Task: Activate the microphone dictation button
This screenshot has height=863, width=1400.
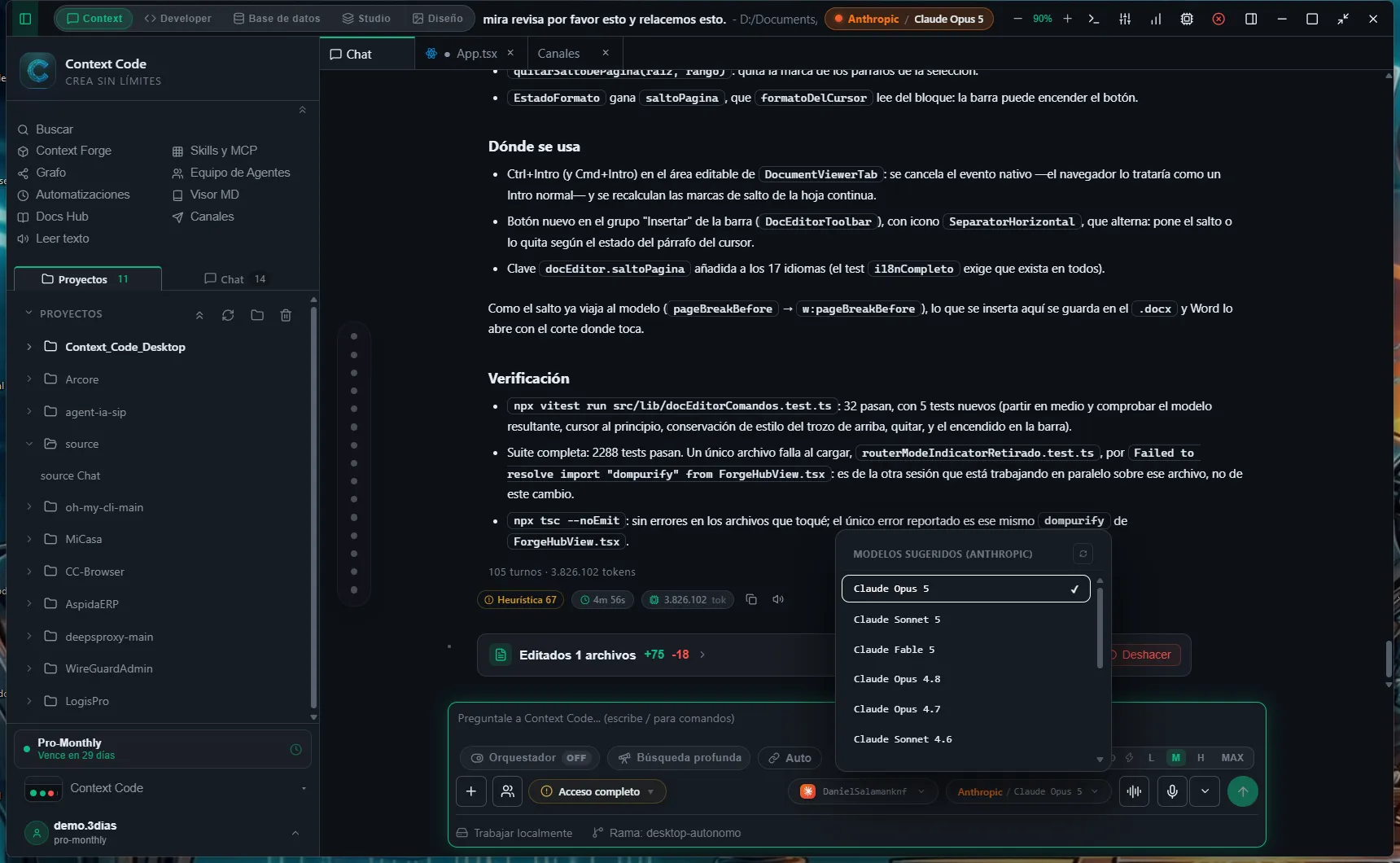Action: click(1172, 791)
